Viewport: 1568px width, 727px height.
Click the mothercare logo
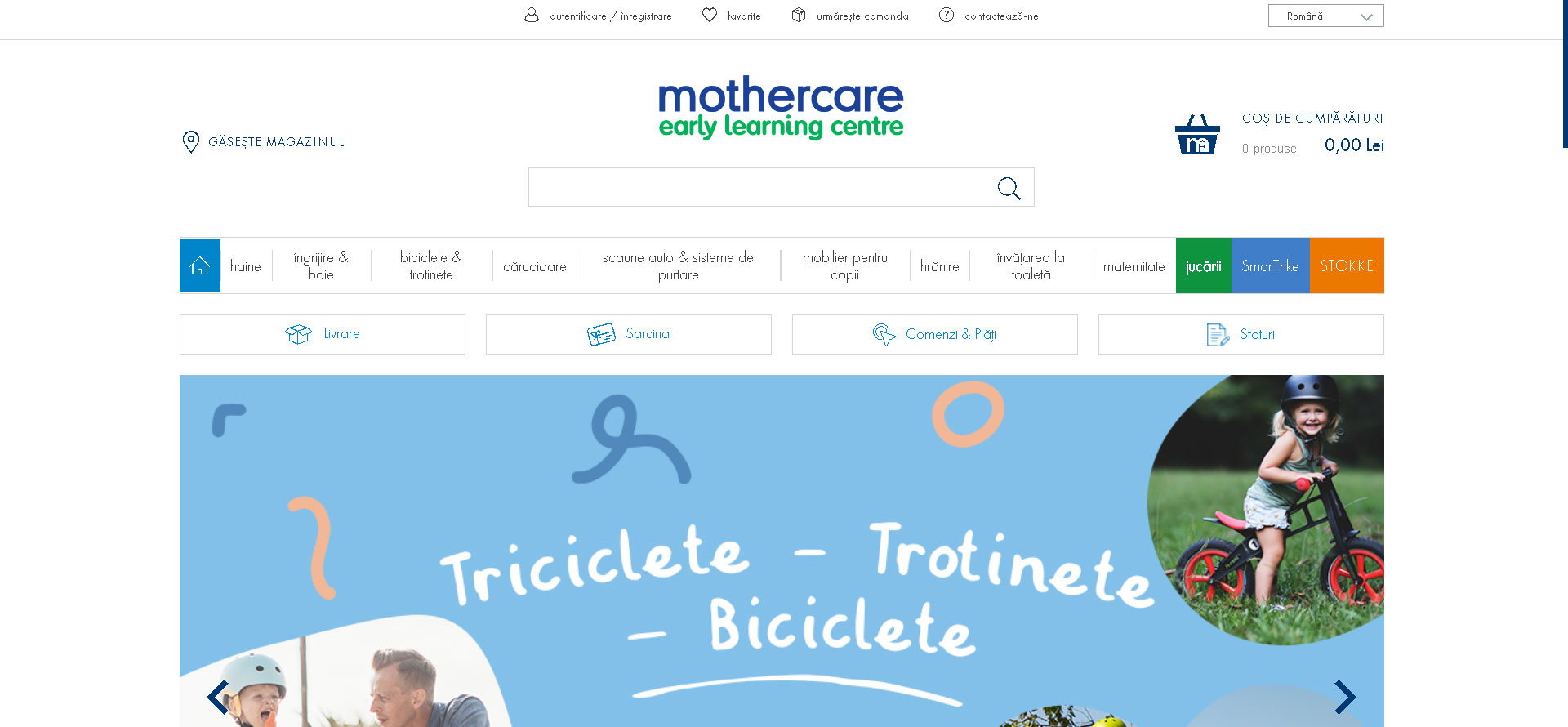pyautogui.click(x=781, y=107)
